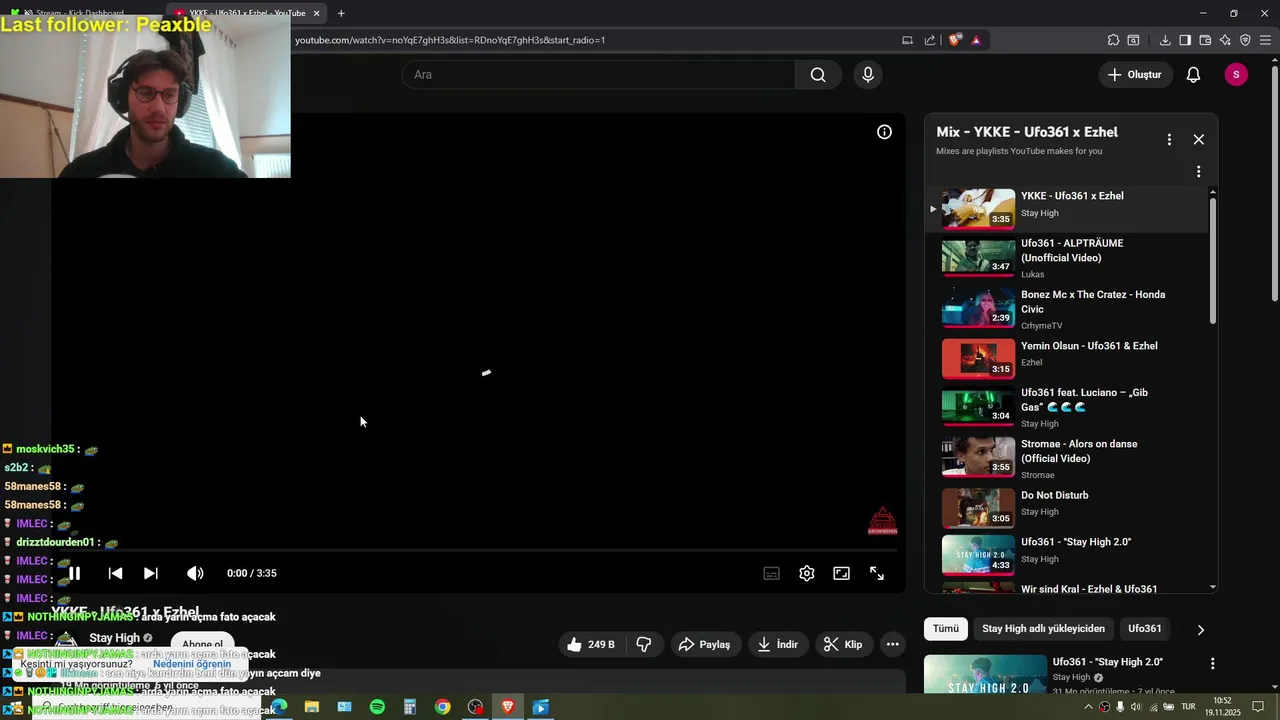Search by voice with the microphone icon
The image size is (1280, 720).
pos(868,75)
